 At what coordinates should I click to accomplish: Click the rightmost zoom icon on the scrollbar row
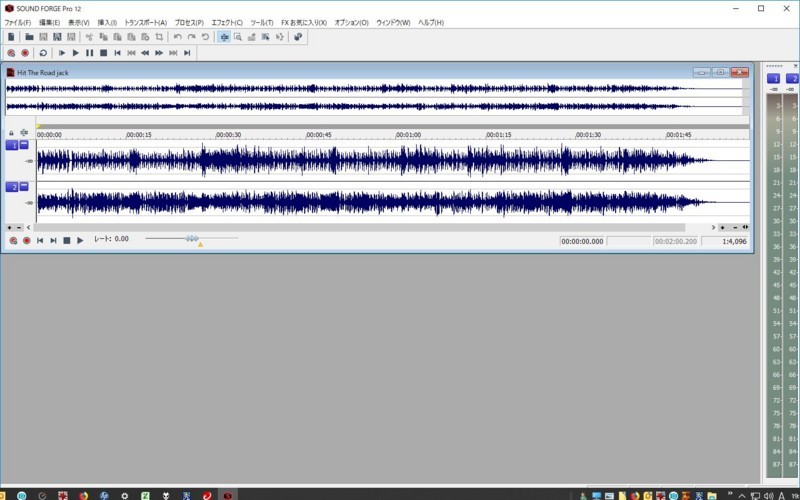pyautogui.click(x=745, y=228)
